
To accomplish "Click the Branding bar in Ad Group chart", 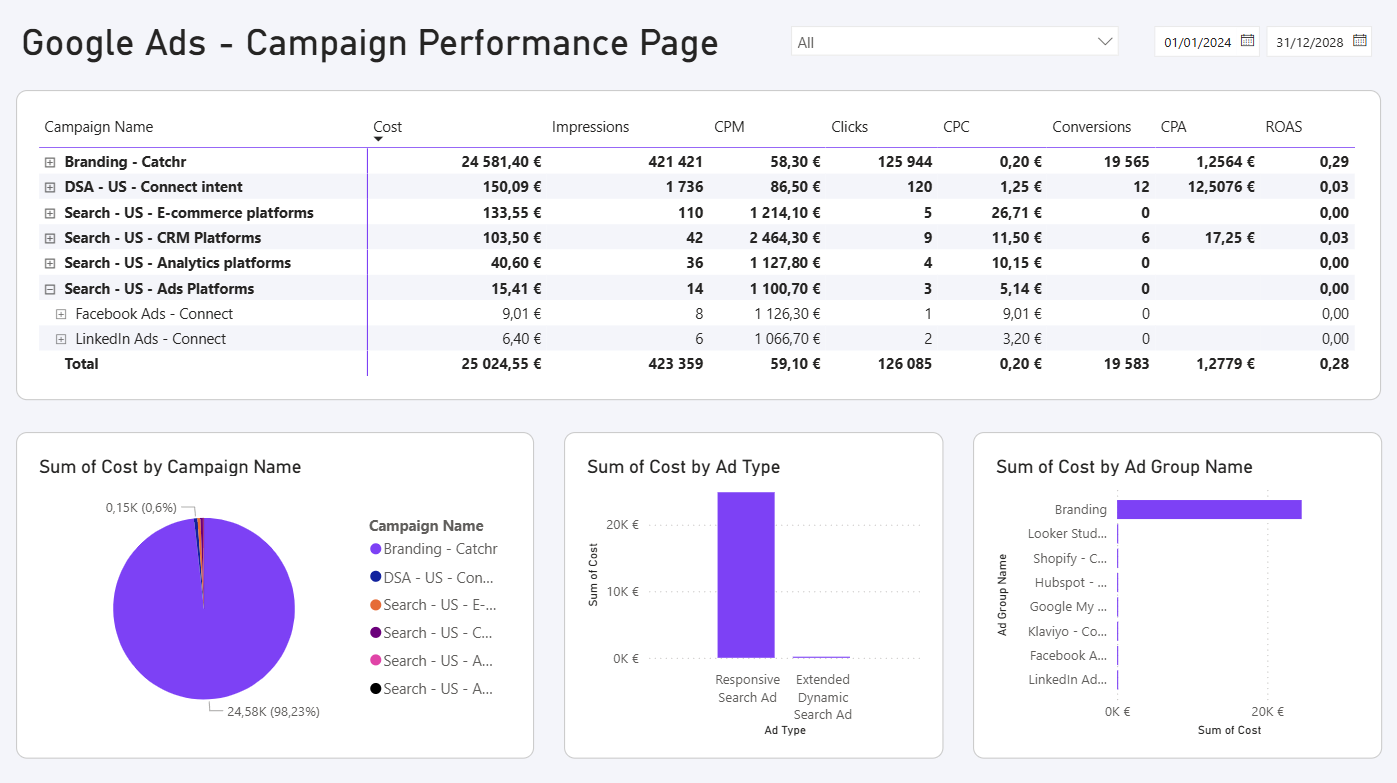I will tap(1210, 509).
